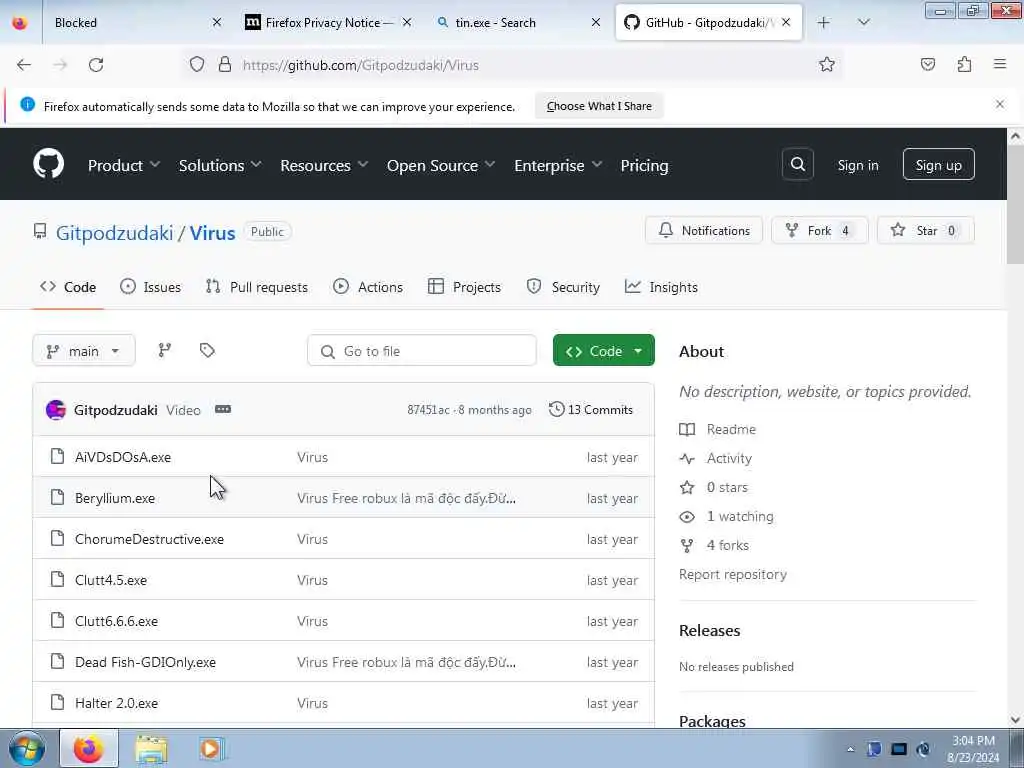Open the Pull requests repository tab
The width and height of the screenshot is (1024, 768).
point(257,287)
